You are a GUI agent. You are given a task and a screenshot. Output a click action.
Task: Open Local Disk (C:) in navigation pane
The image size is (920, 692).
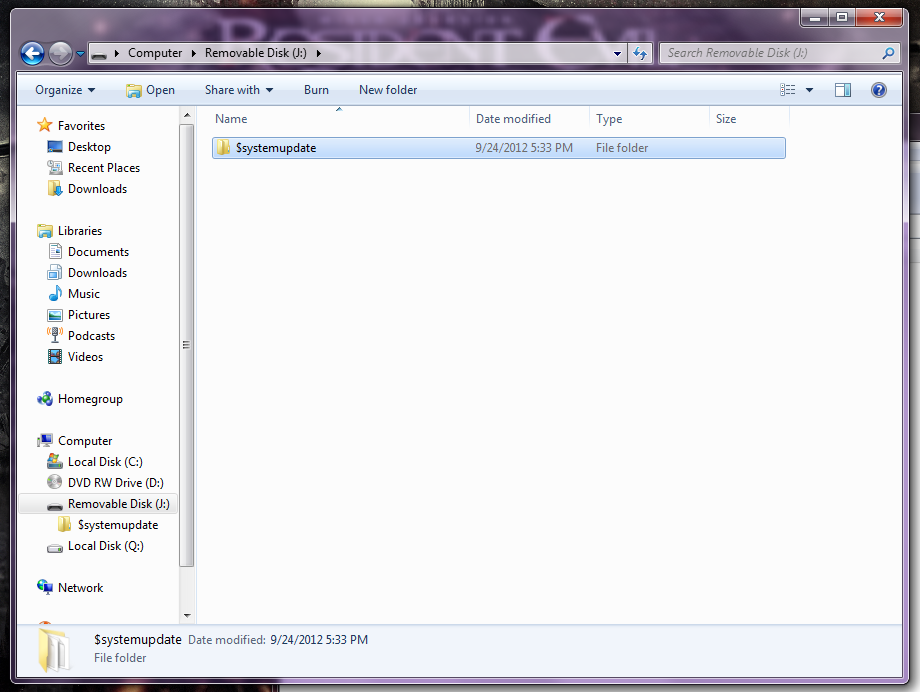point(105,462)
